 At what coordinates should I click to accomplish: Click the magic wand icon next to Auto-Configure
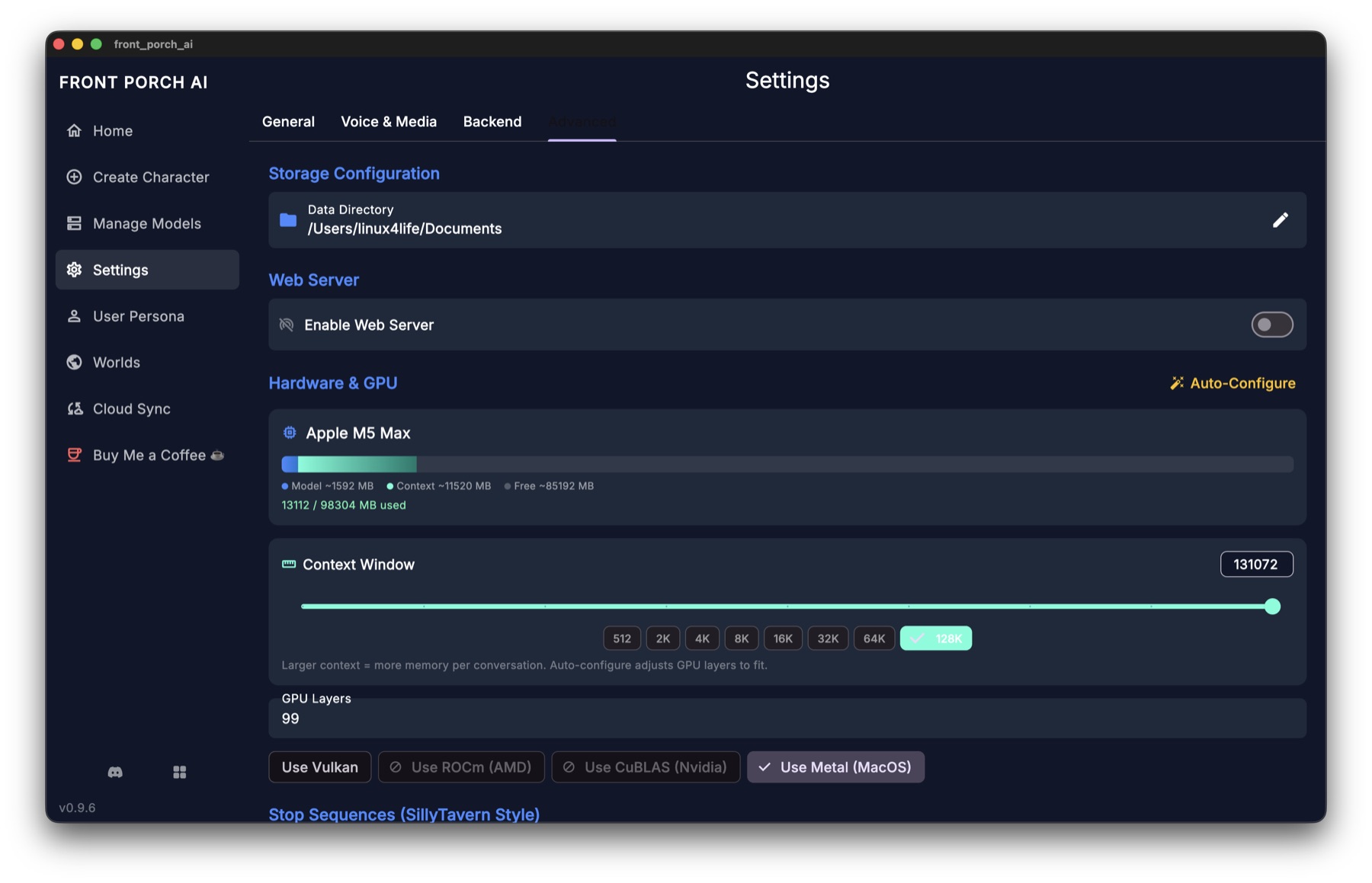(1177, 383)
